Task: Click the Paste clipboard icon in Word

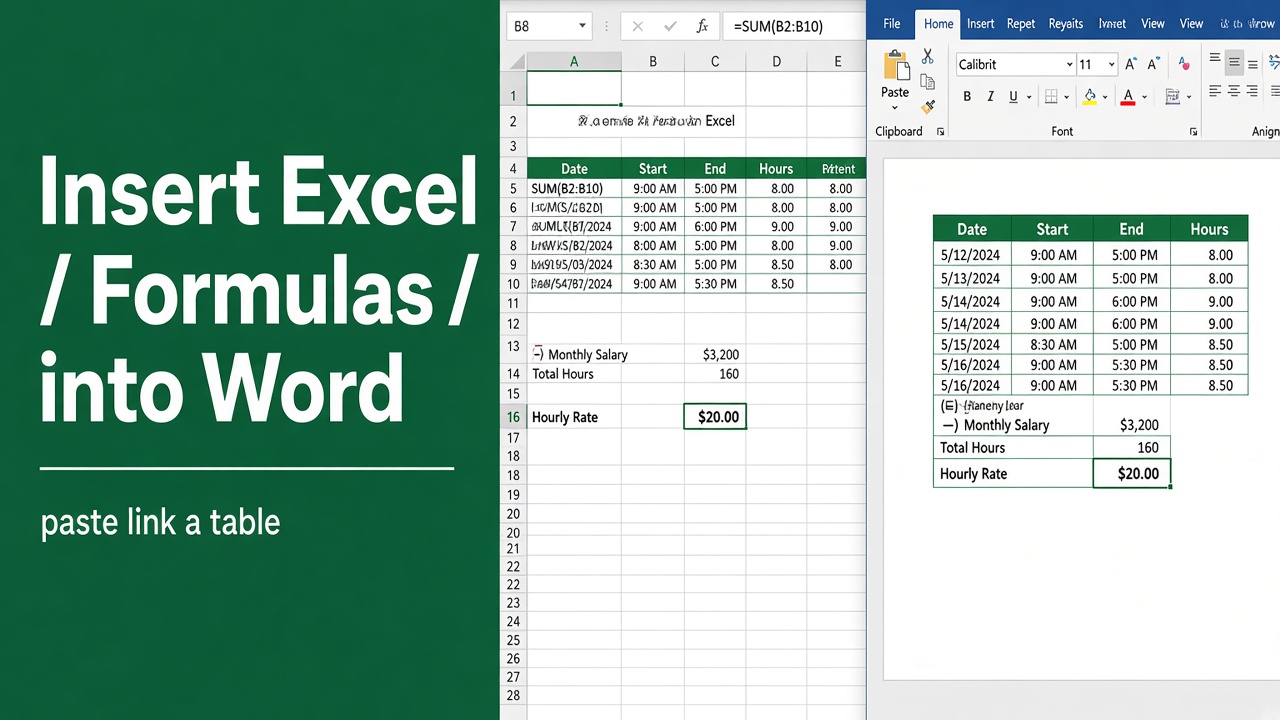Action: coord(895,65)
